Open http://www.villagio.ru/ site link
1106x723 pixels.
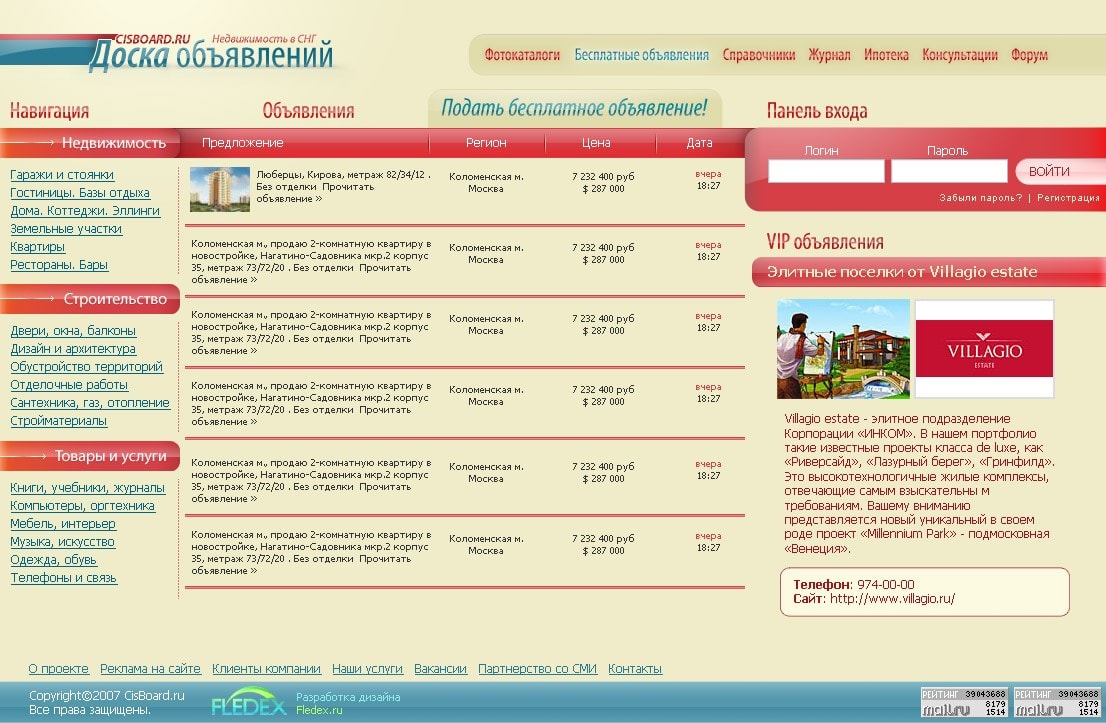892,599
